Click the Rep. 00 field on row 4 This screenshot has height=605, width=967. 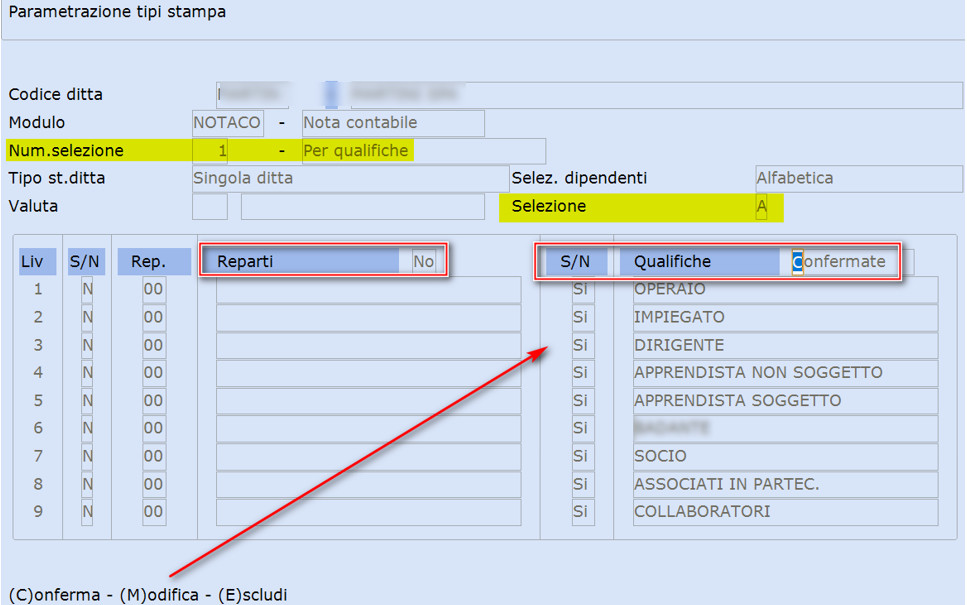click(154, 373)
